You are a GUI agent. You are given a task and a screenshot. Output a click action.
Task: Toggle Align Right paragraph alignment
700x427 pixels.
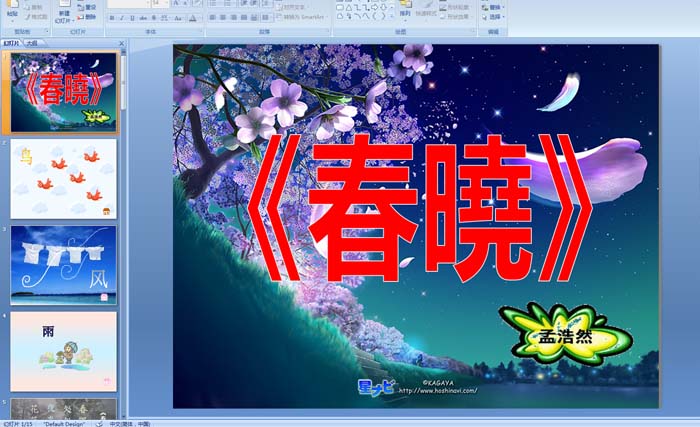click(x=233, y=17)
